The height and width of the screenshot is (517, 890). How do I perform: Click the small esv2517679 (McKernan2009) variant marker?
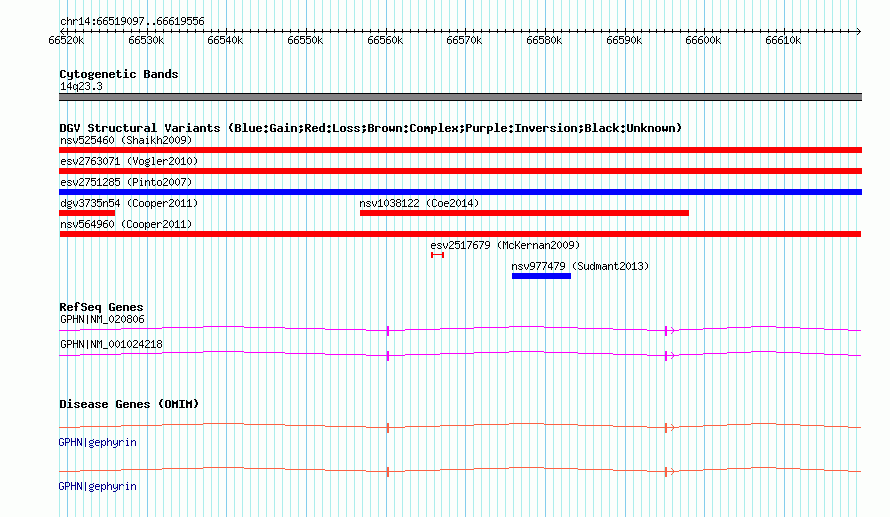[437, 255]
